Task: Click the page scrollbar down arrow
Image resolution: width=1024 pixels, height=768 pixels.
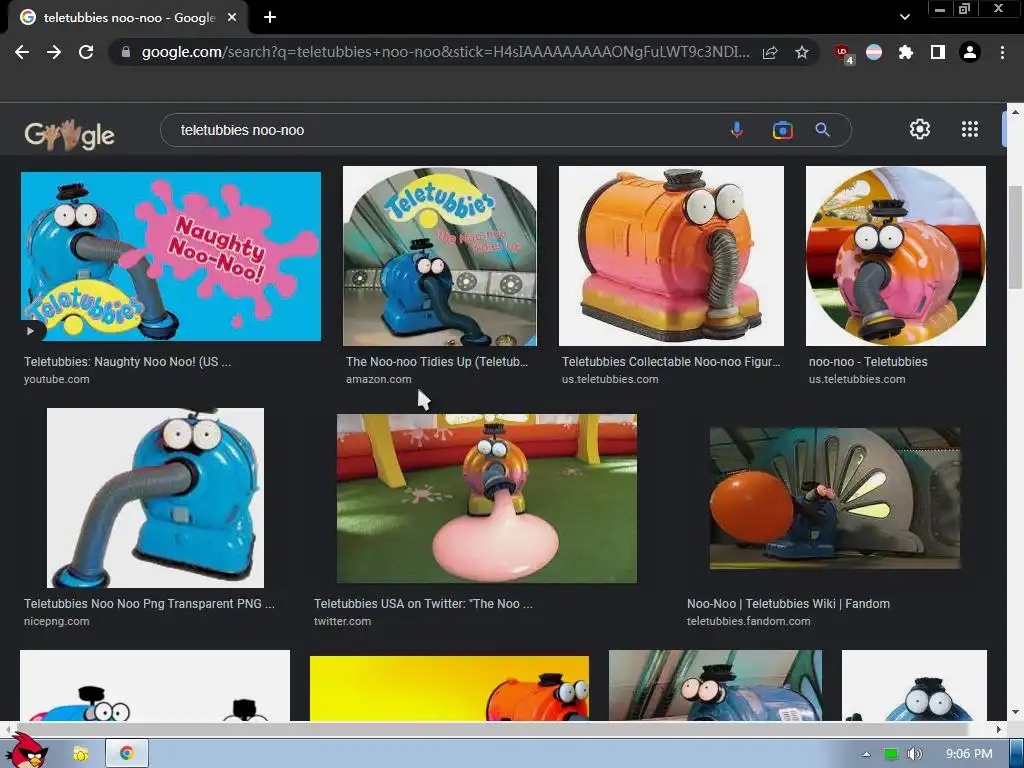Action: 1015,712
